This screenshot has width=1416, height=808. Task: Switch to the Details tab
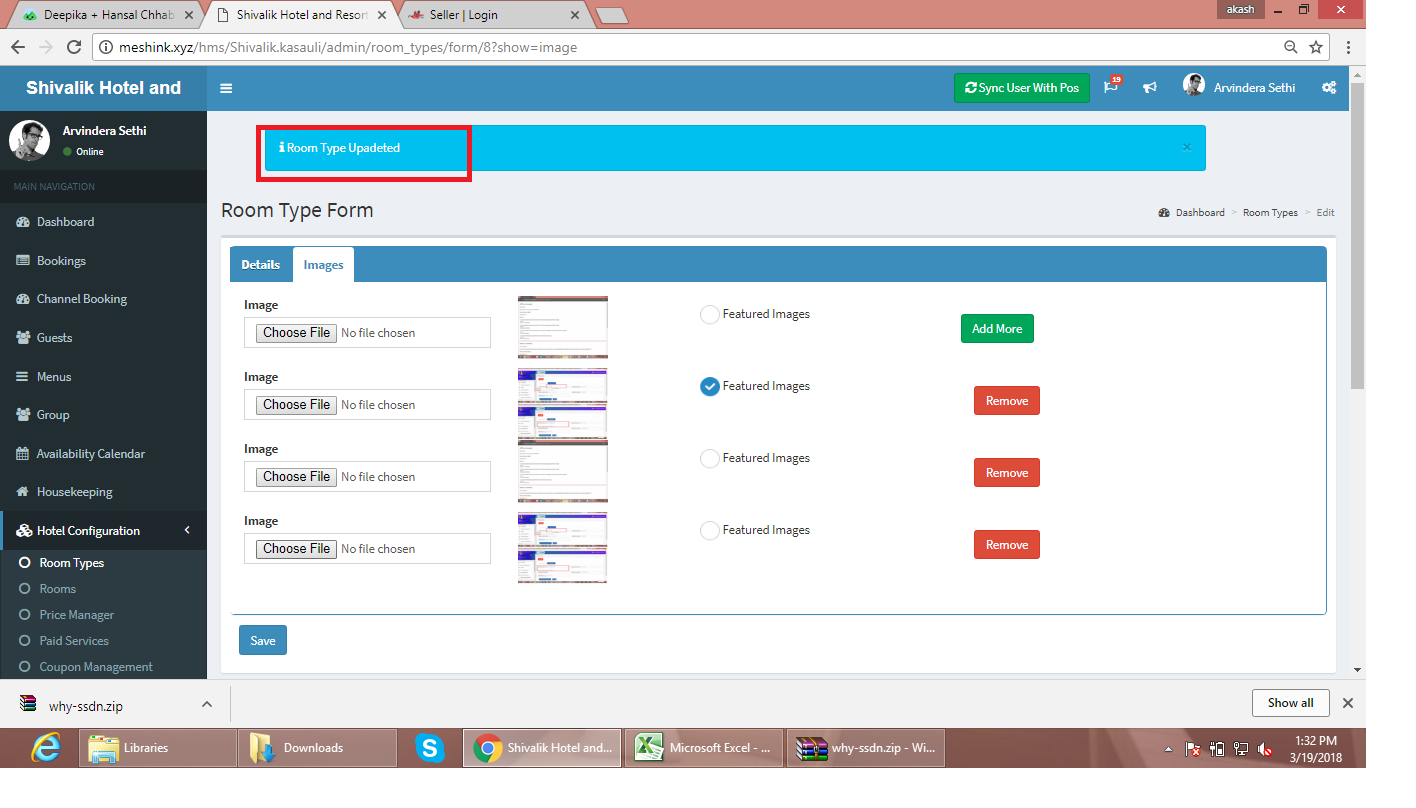tap(261, 265)
